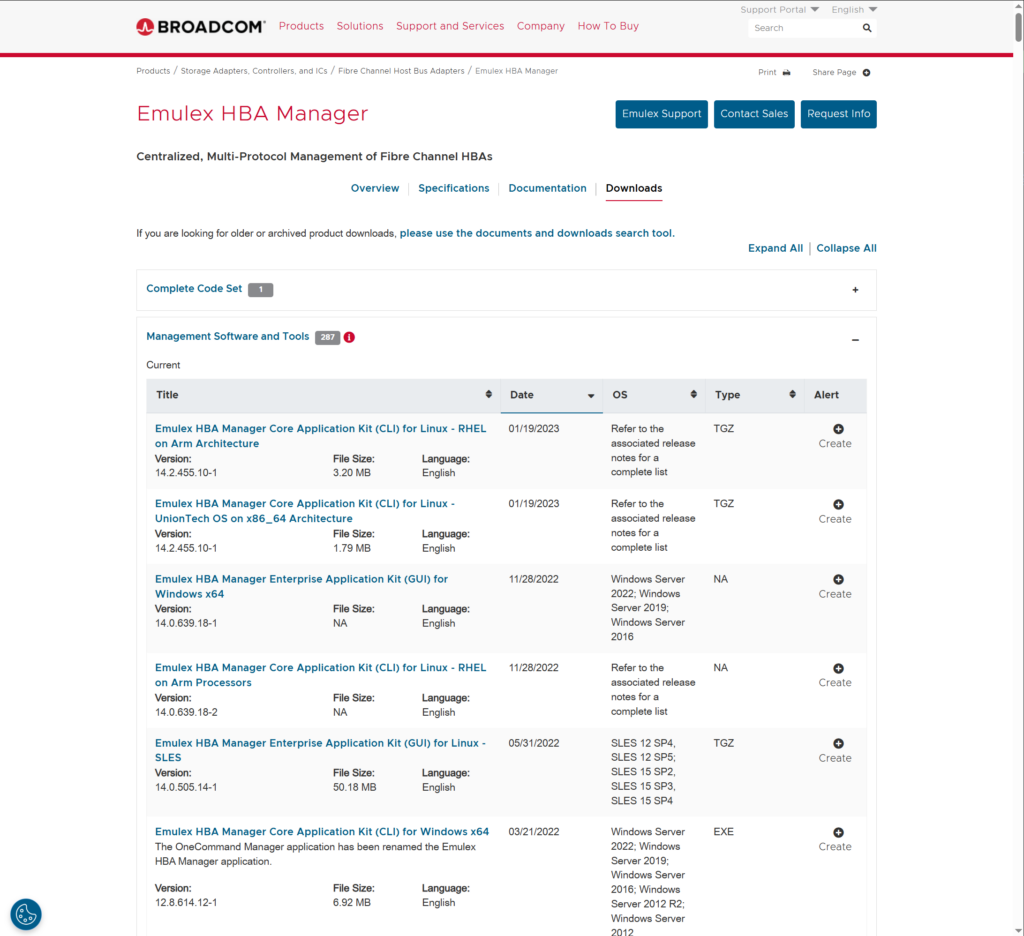Click the Emulex Support button

pos(661,114)
